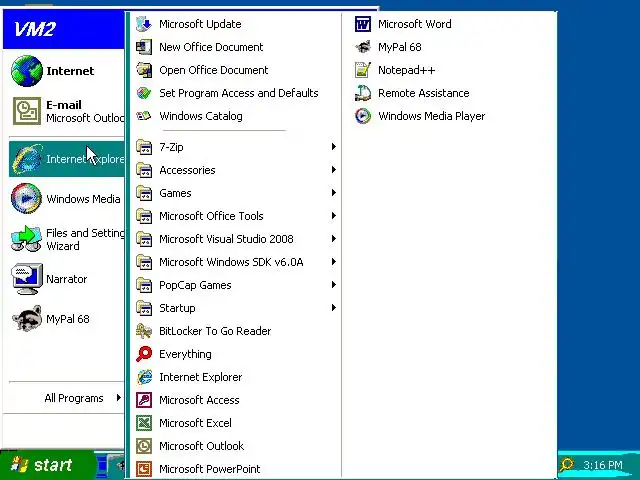640x480 pixels.
Task: Click the Internet Explorer icon in All Programs list
Action: point(144,377)
